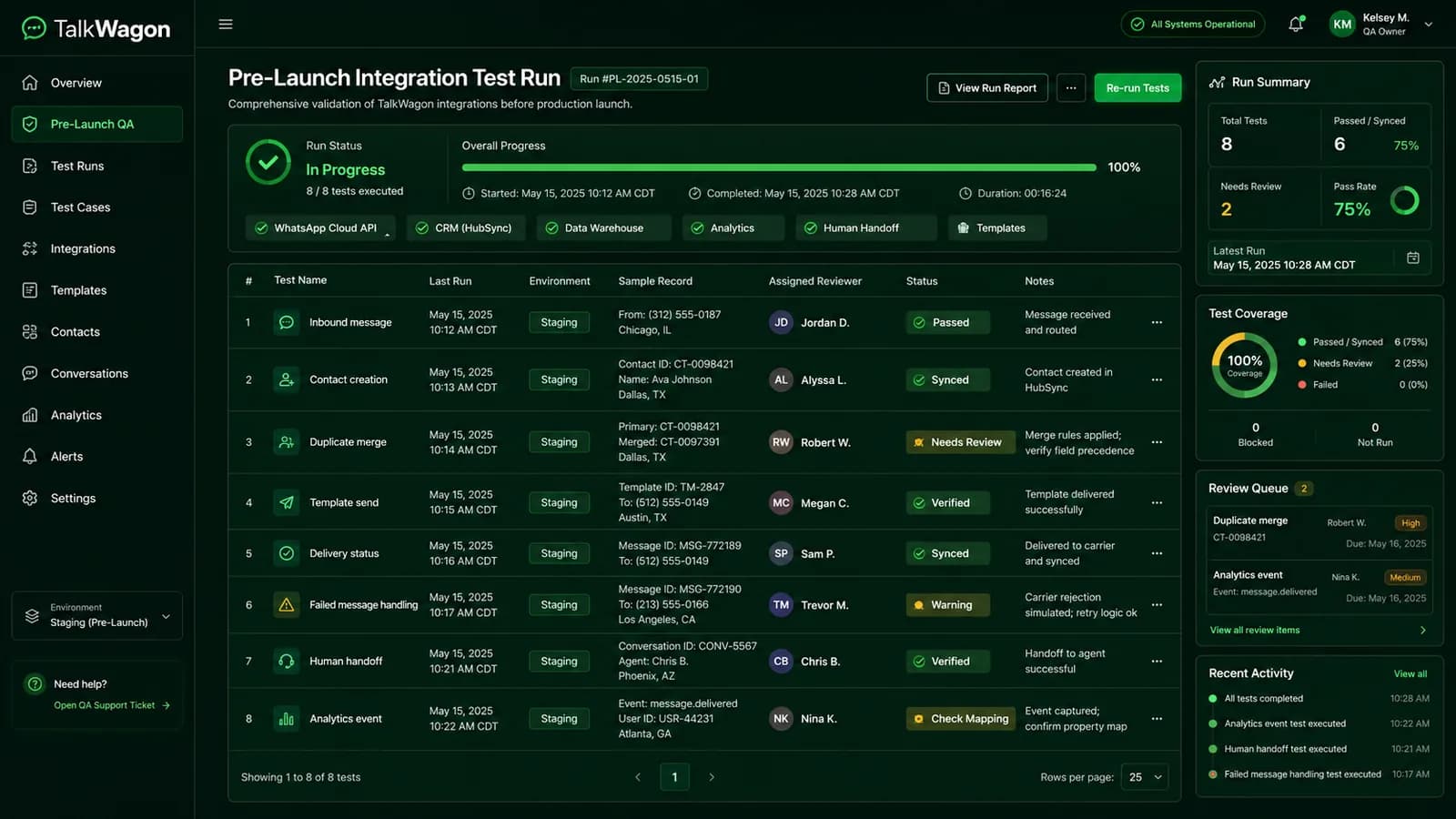The width and height of the screenshot is (1456, 819).
Task: Go to the previous results page
Action: (638, 777)
